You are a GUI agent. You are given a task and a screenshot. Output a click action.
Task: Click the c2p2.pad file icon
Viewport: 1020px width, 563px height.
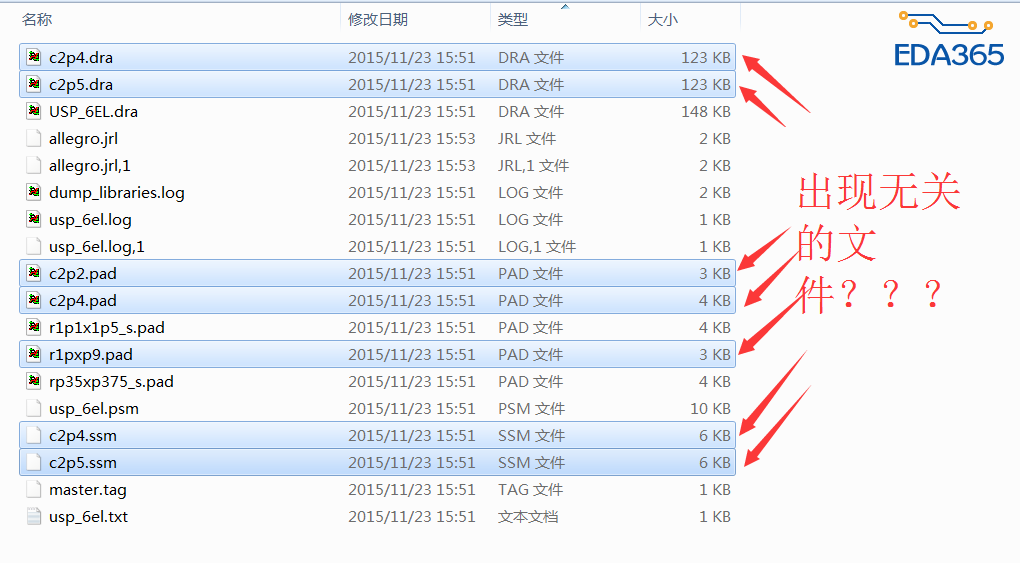[34, 273]
